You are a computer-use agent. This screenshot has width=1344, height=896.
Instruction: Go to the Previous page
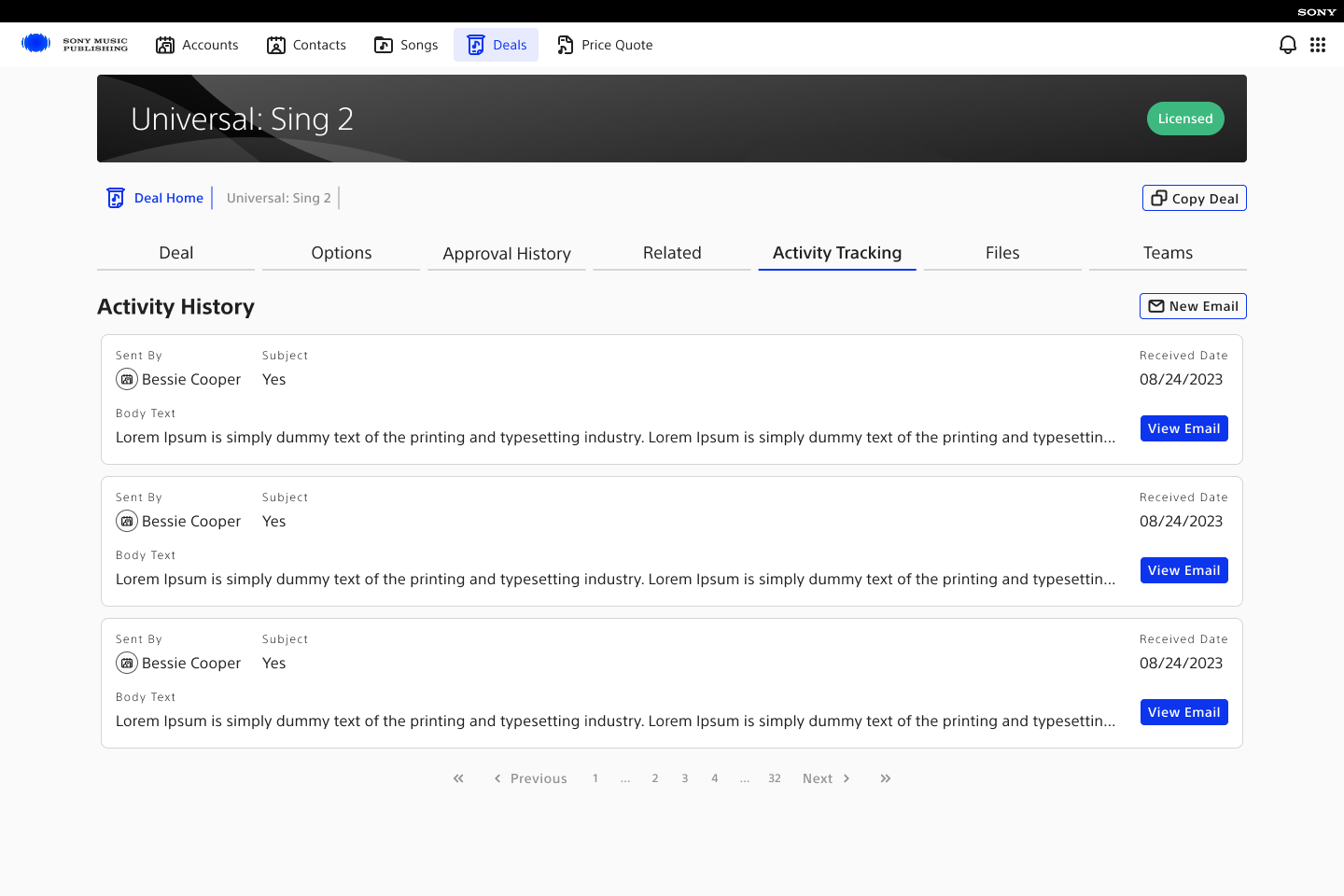[x=530, y=778]
